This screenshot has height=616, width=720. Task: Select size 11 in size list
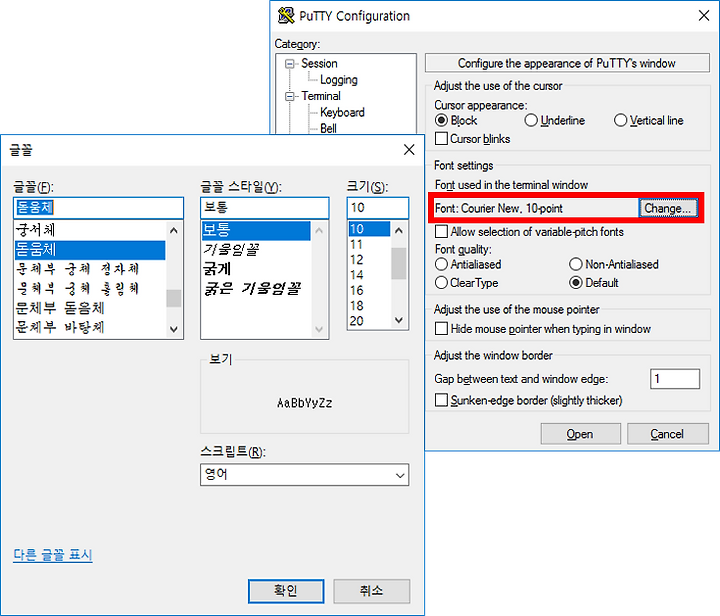[369, 244]
